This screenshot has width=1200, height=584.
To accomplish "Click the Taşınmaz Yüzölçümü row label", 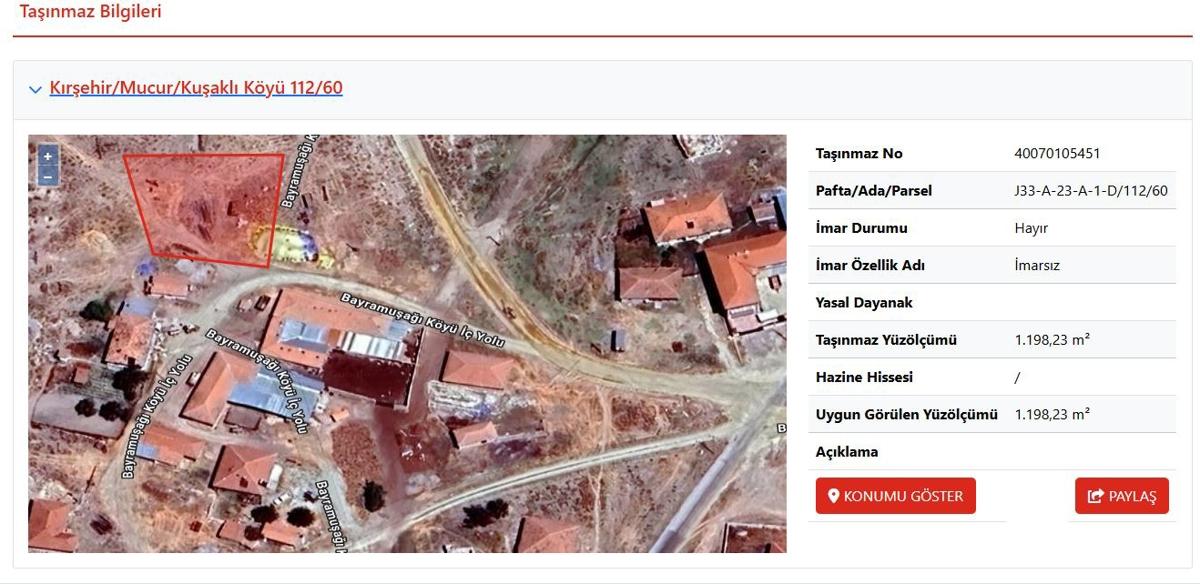I will coord(886,340).
